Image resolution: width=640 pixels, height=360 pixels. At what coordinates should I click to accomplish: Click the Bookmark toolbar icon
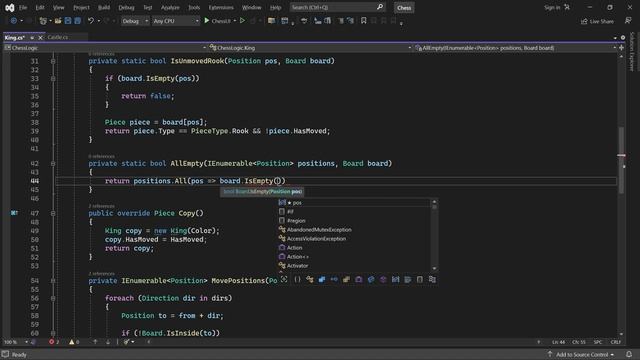tap(363, 21)
